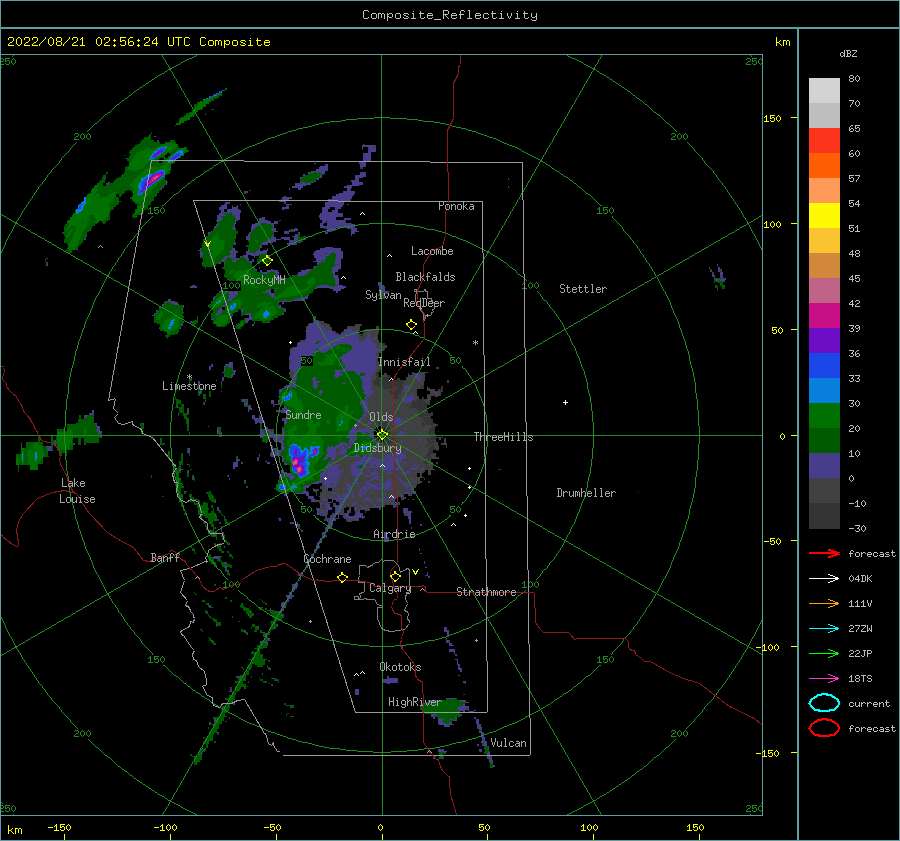Click the Strathmore label
Screen dimensions: 900x841
point(486,592)
